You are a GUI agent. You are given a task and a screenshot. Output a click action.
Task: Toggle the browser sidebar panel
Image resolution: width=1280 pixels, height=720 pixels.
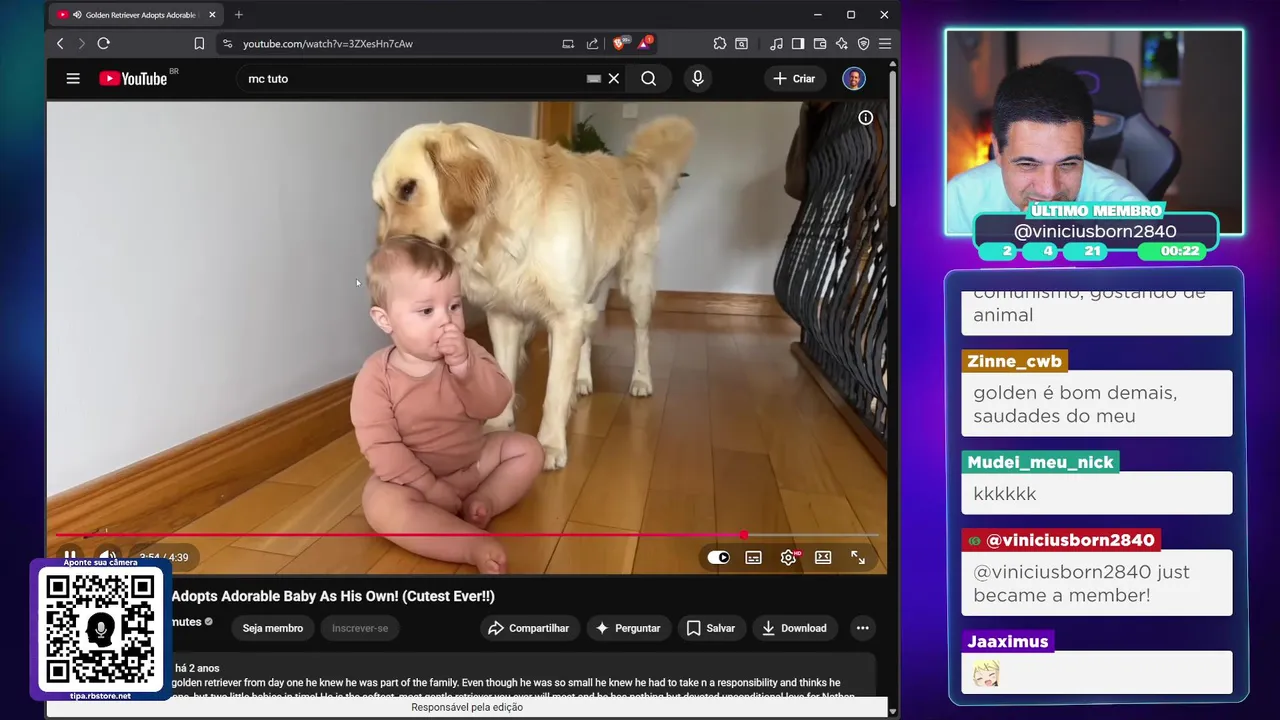point(798,44)
